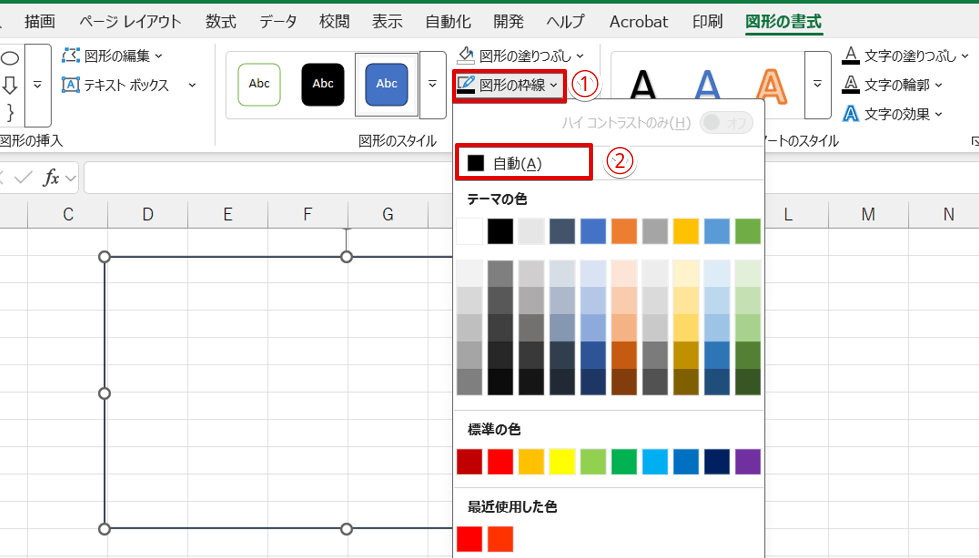Image resolution: width=979 pixels, height=558 pixels.
Task: Click the shape outline pen icon
Action: click(x=466, y=84)
